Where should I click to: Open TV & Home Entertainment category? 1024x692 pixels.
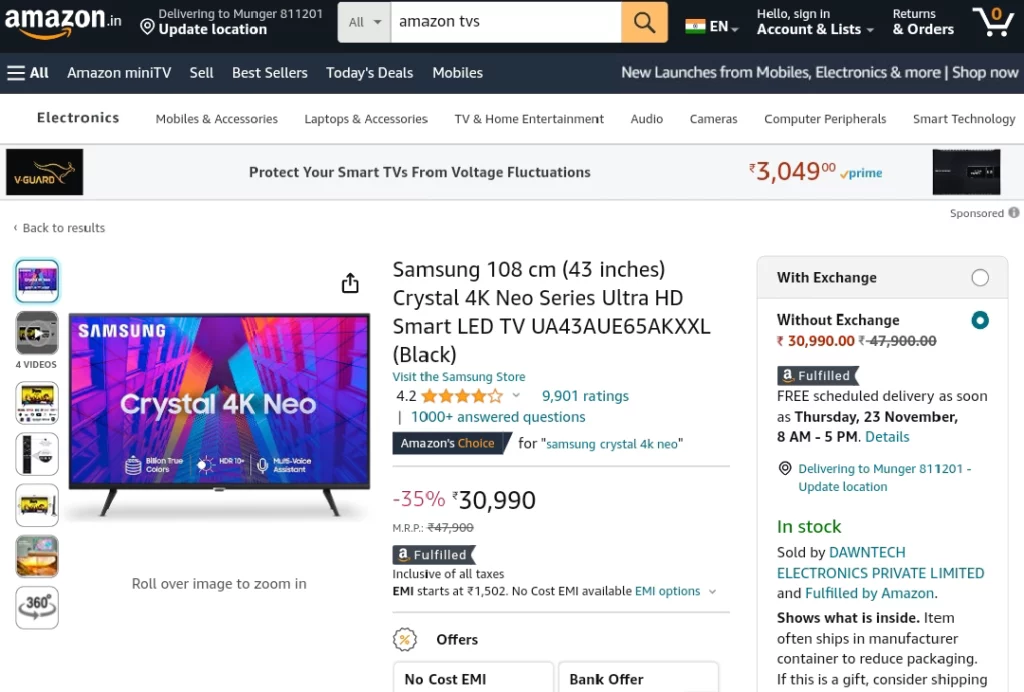pyautogui.click(x=529, y=119)
